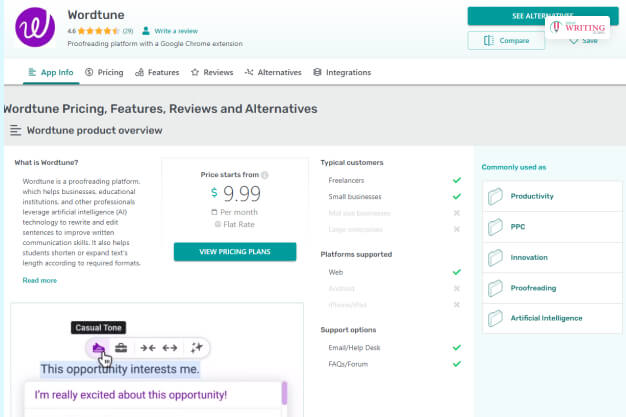Viewport: 626px width, 417px height.
Task: Click the Expand arrows icon
Action: point(170,348)
